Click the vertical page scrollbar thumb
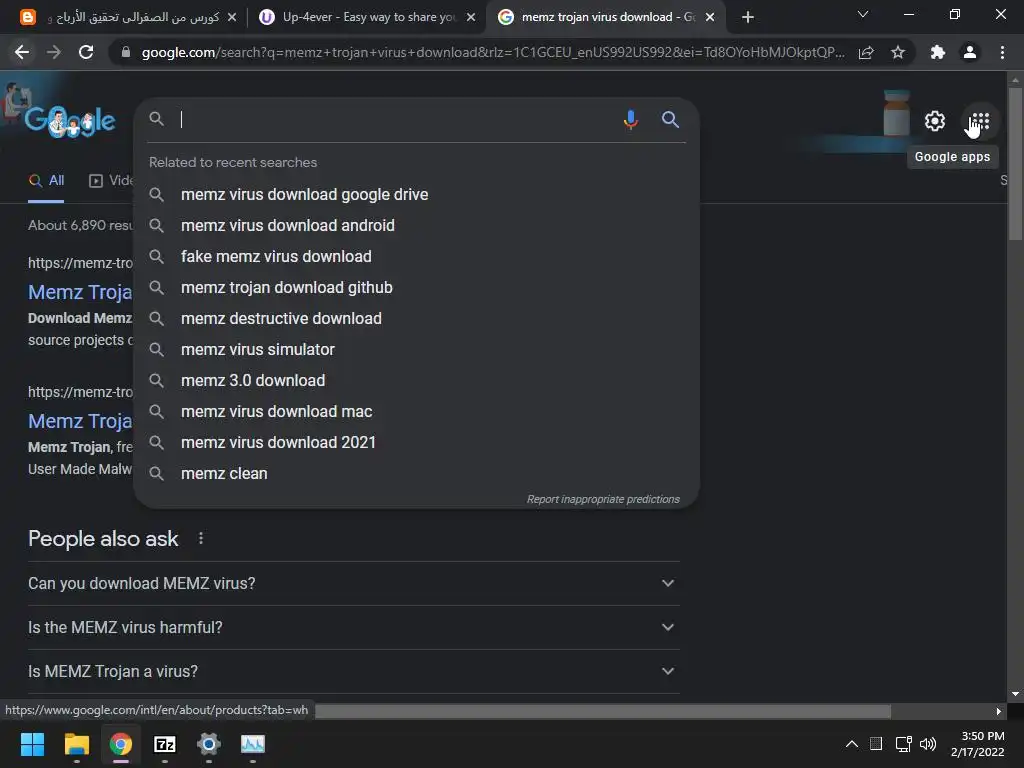Viewport: 1024px width, 768px height. pyautogui.click(x=1015, y=163)
